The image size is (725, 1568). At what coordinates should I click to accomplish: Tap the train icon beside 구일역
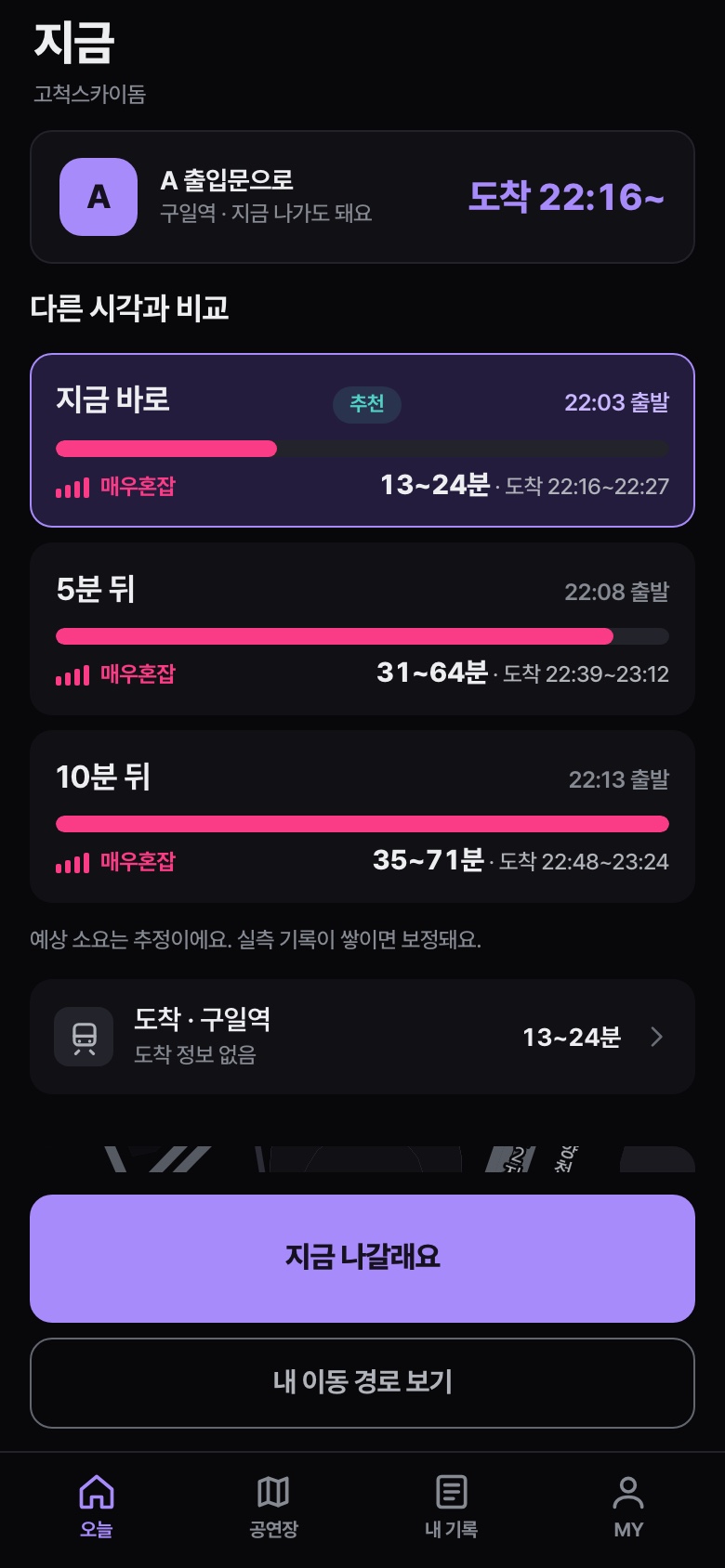(84, 1037)
